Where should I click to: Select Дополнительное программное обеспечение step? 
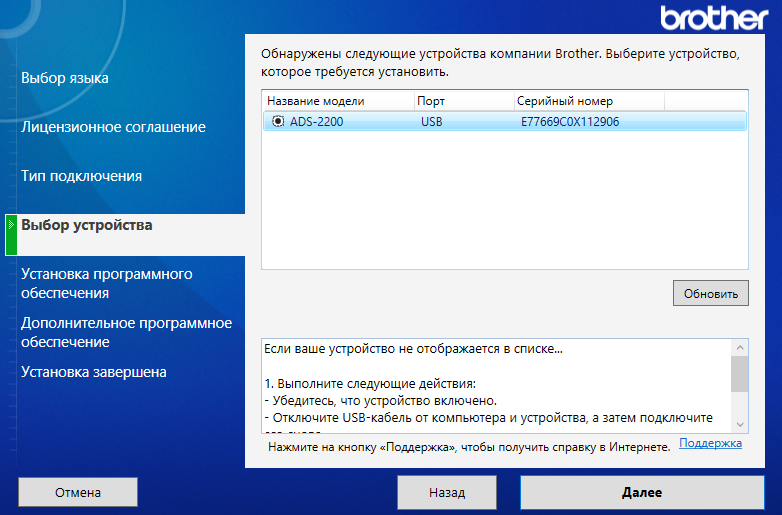coord(127,332)
